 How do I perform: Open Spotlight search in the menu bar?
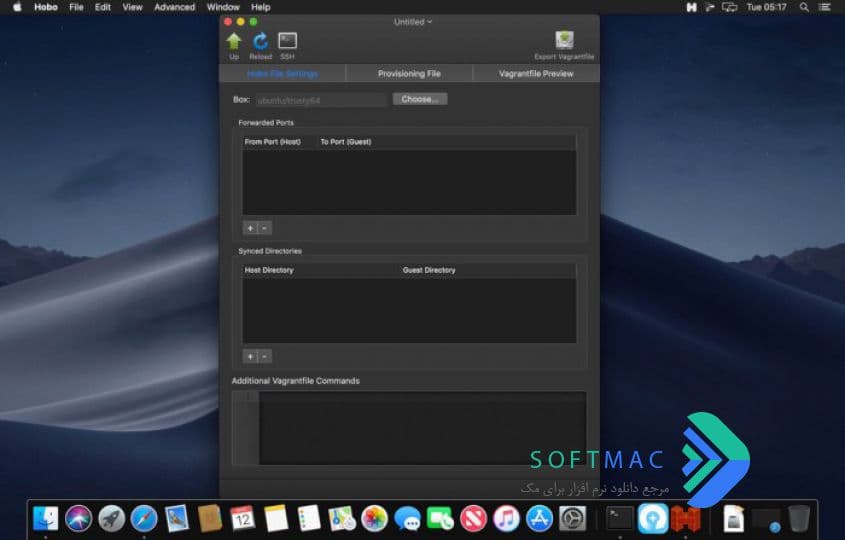tap(804, 7)
